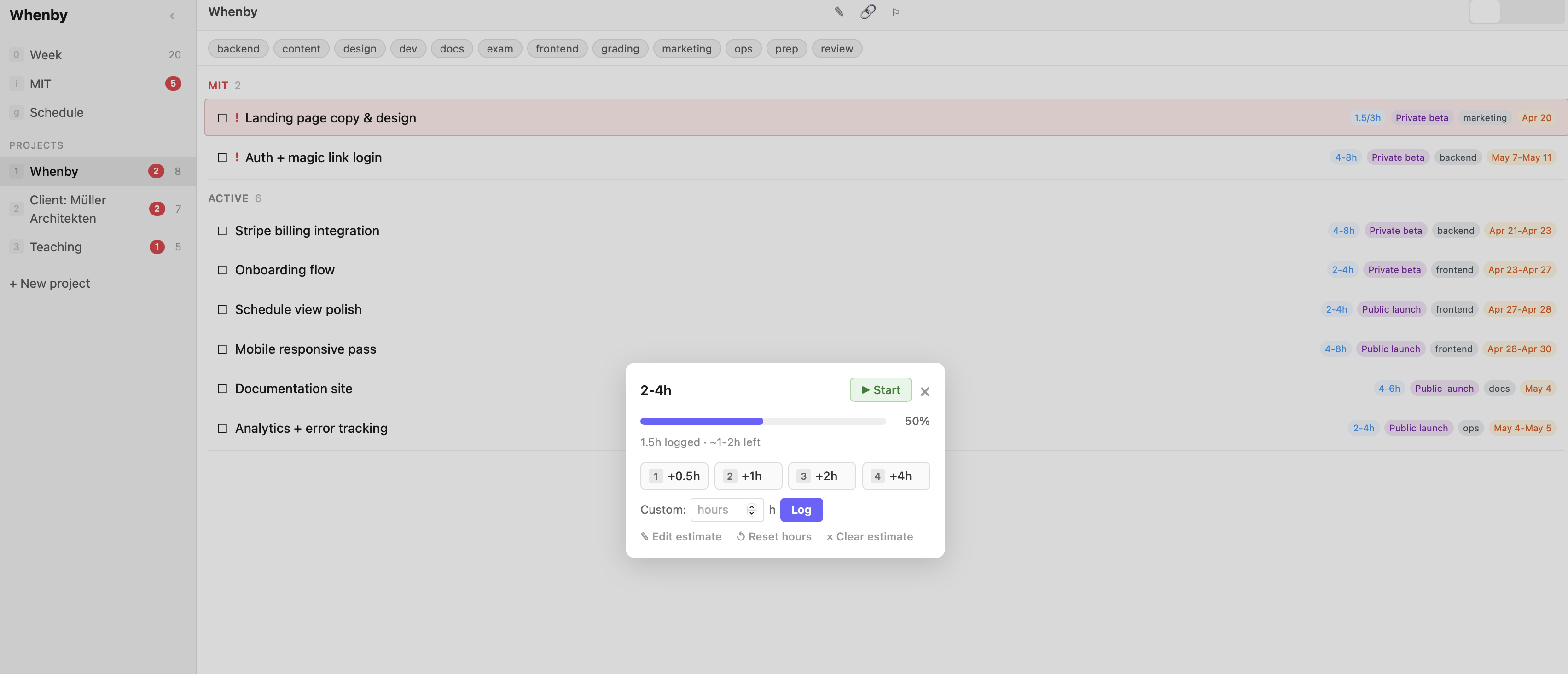Check off the Stripe billing integration task
1568x674 pixels.
click(x=222, y=231)
